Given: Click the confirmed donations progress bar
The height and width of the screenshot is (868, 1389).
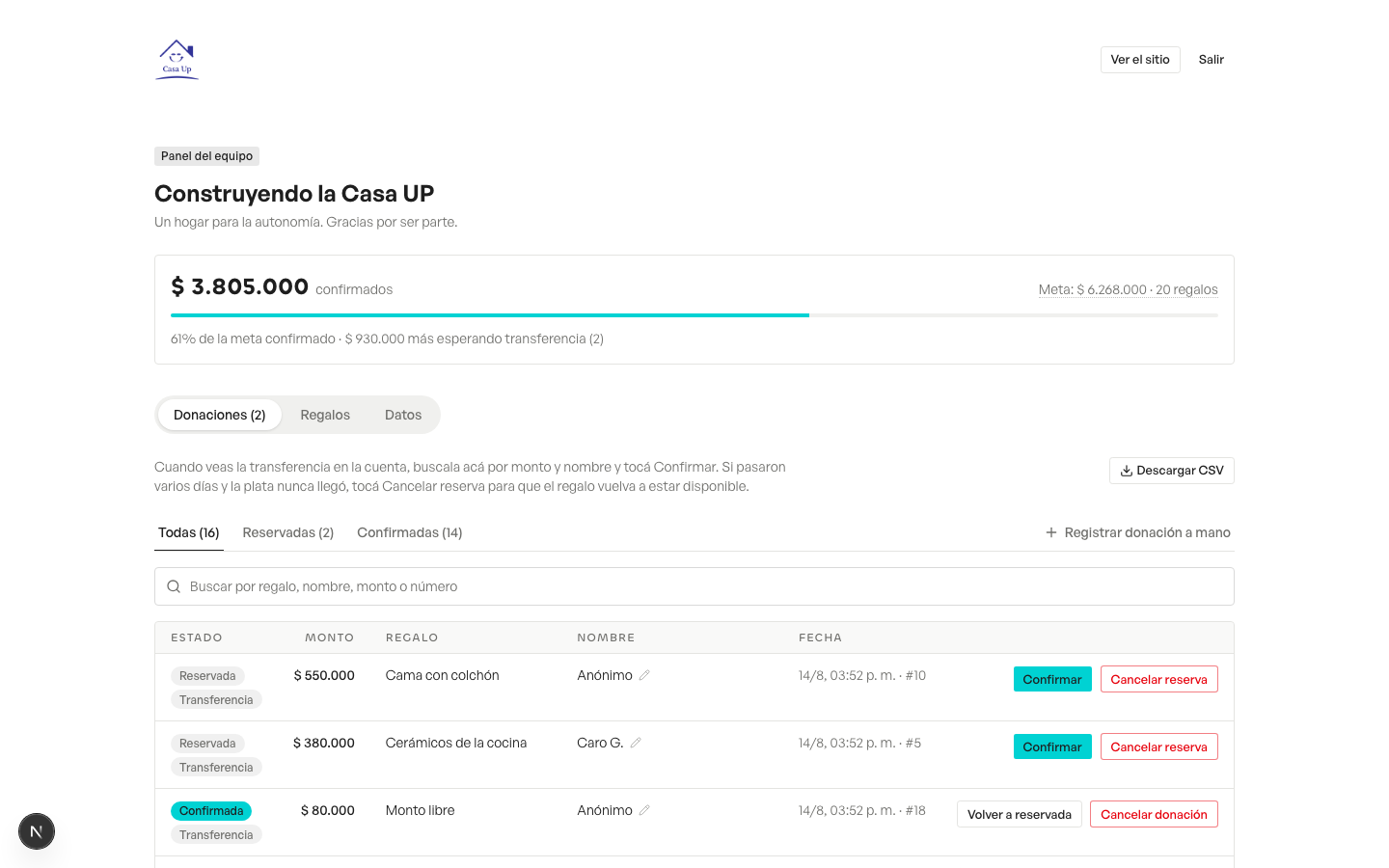Looking at the screenshot, I should (x=694, y=315).
